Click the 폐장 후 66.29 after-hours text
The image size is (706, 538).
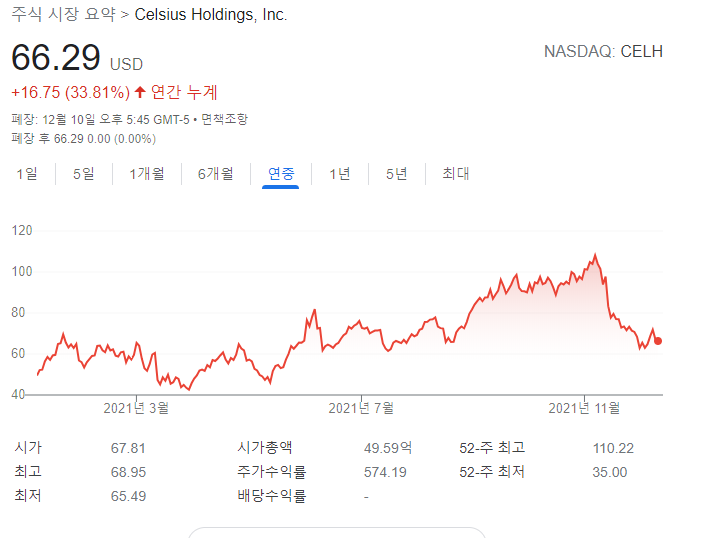point(84,139)
